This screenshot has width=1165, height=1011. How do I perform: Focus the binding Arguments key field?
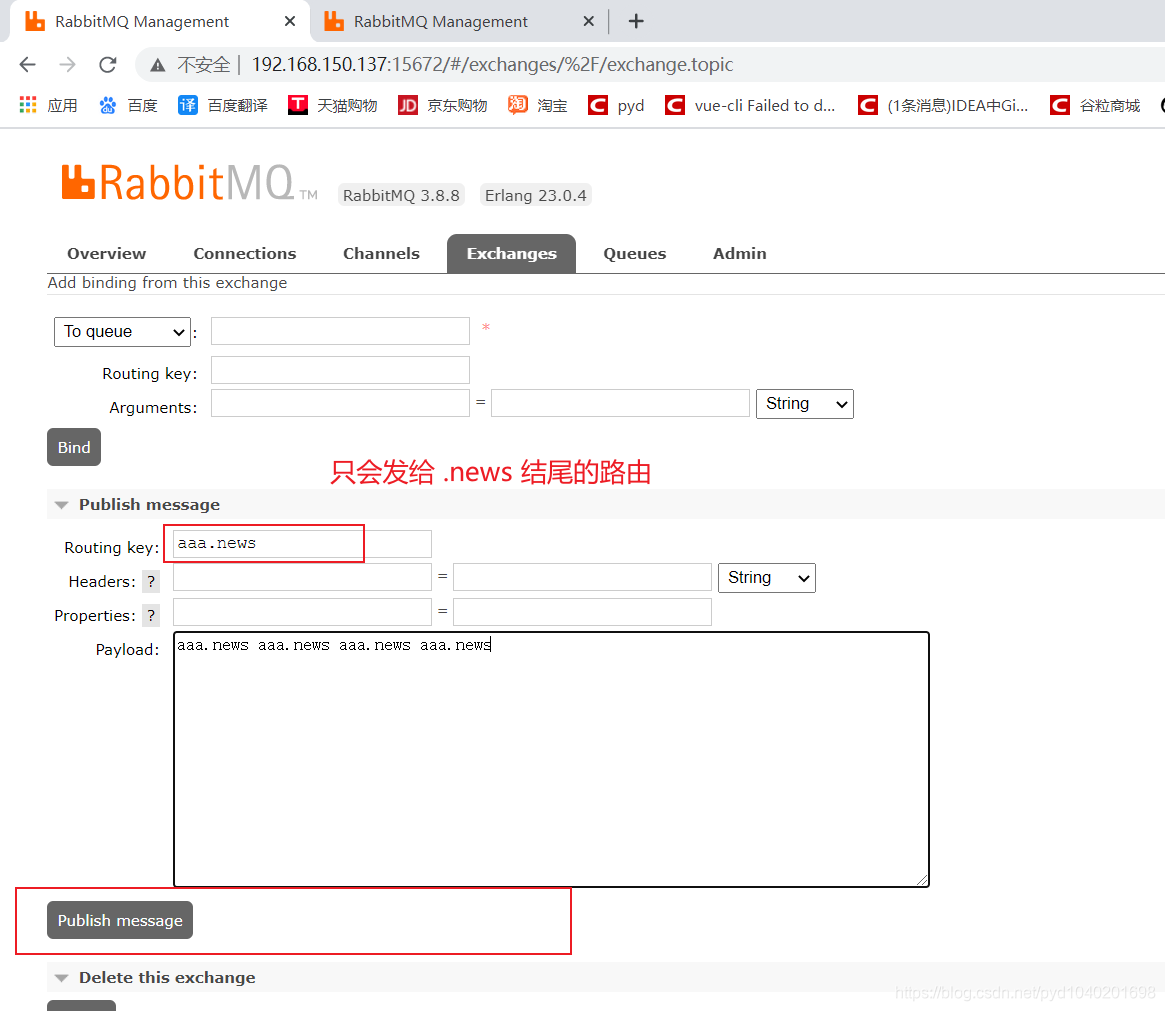340,403
